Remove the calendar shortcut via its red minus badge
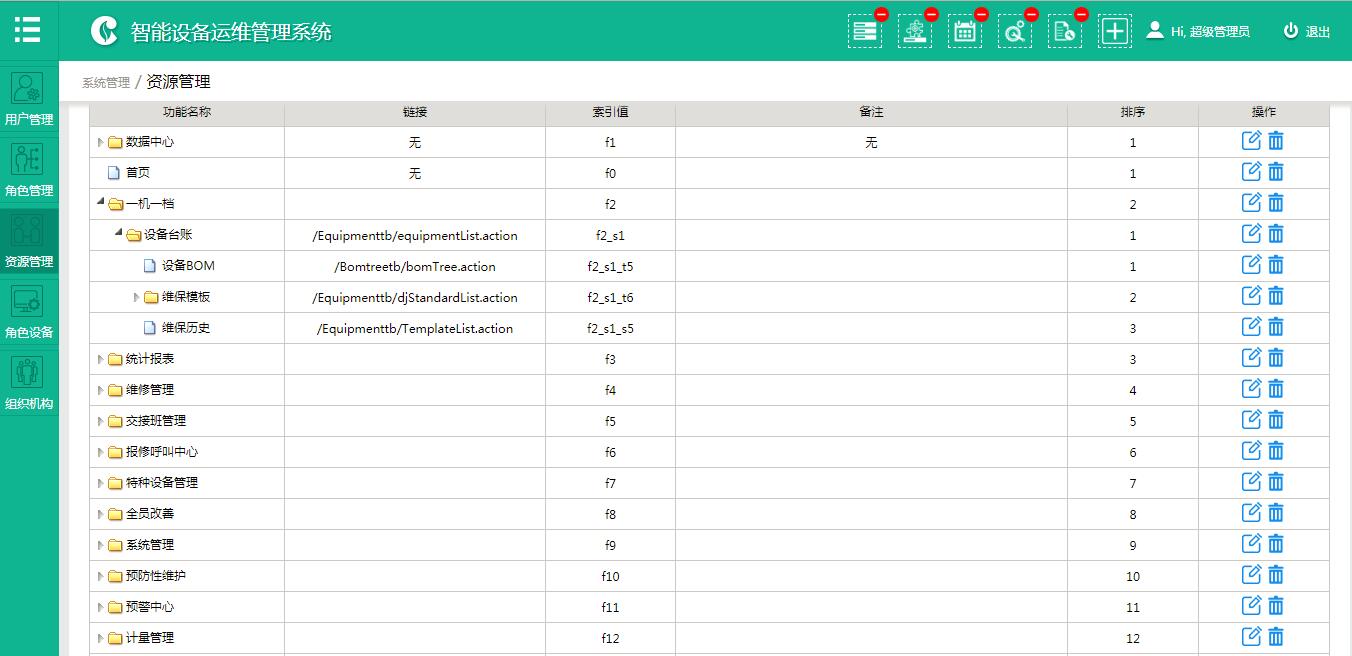The image size is (1352, 656). click(x=981, y=14)
